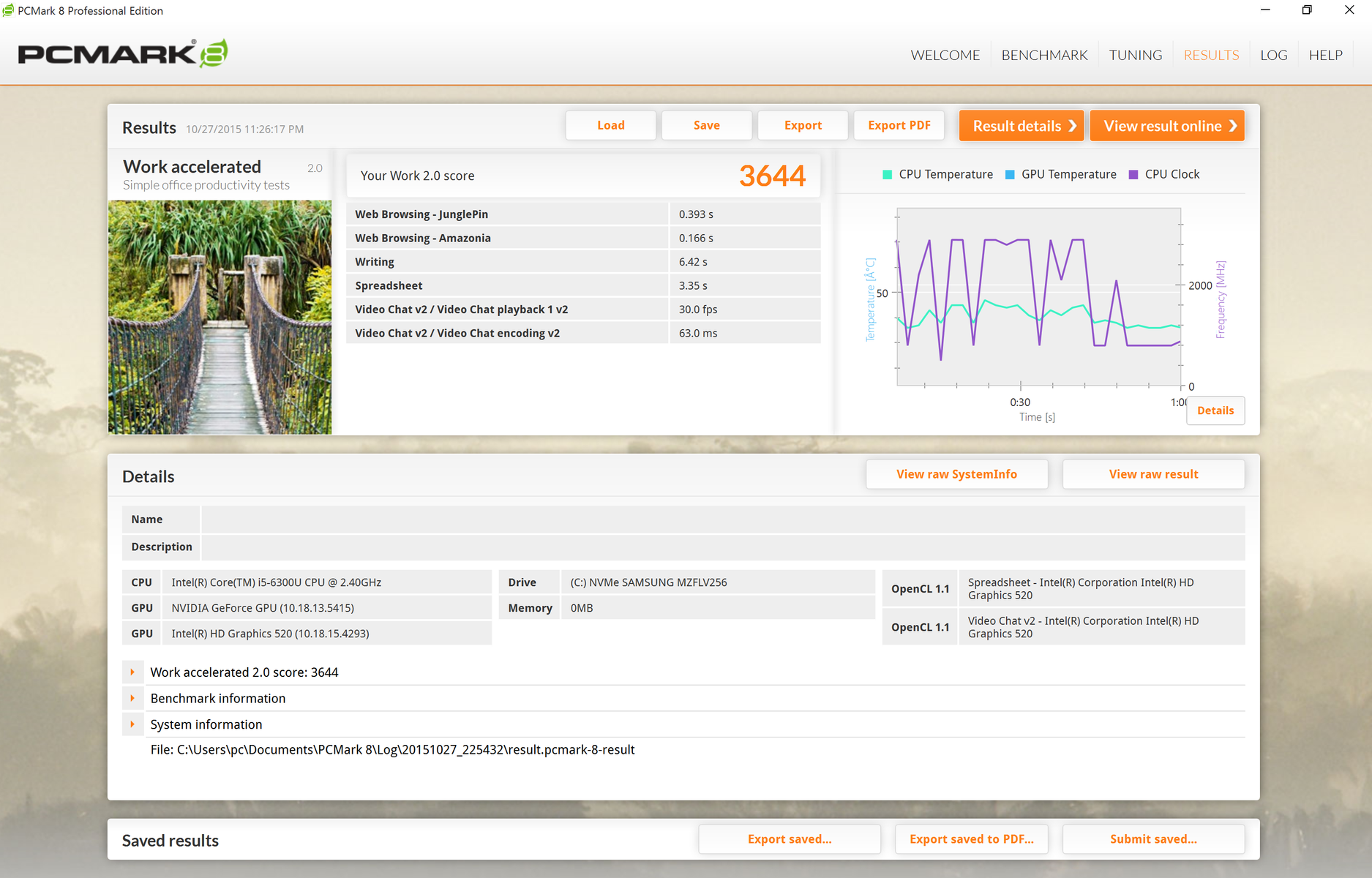The width and height of the screenshot is (1372, 878).
Task: Click Submit saved... button
Action: (x=1153, y=839)
